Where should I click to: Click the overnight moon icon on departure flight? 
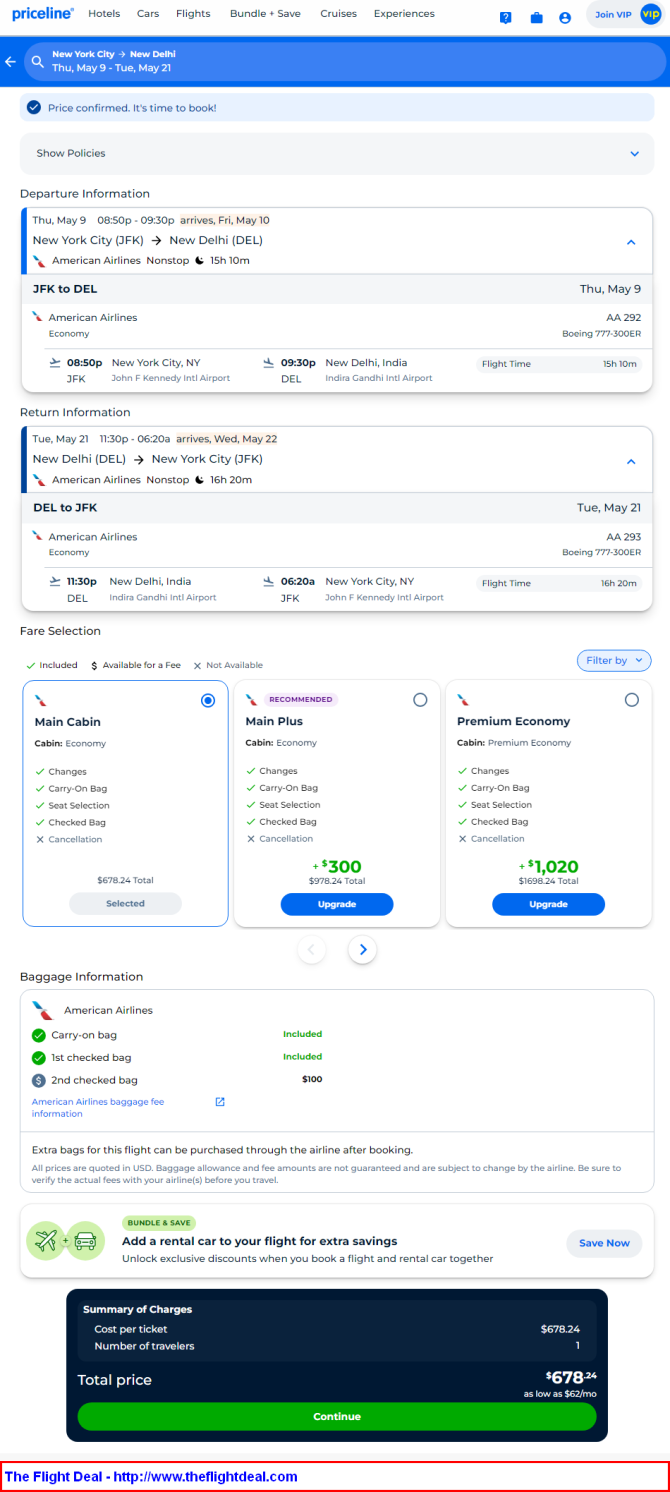[199, 260]
